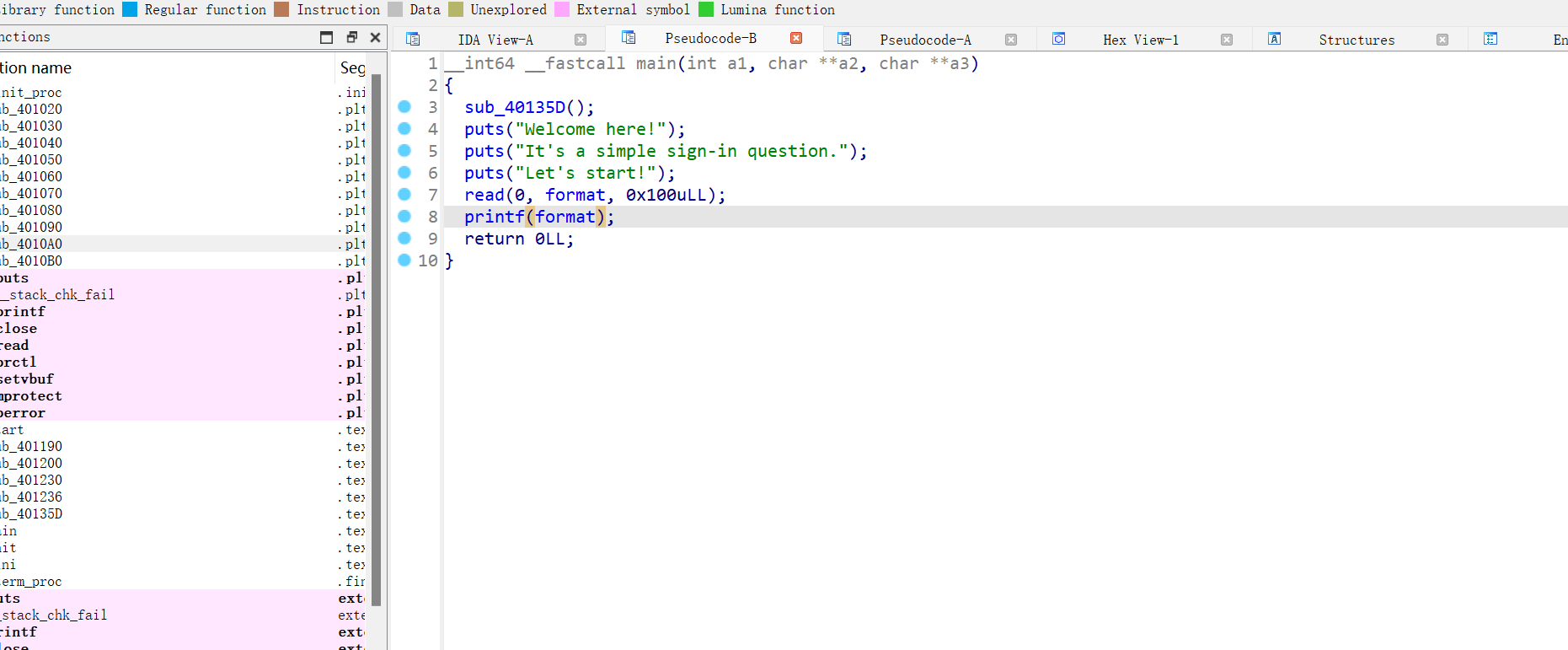
Task: Close the IDA View-A tab
Action: (581, 40)
